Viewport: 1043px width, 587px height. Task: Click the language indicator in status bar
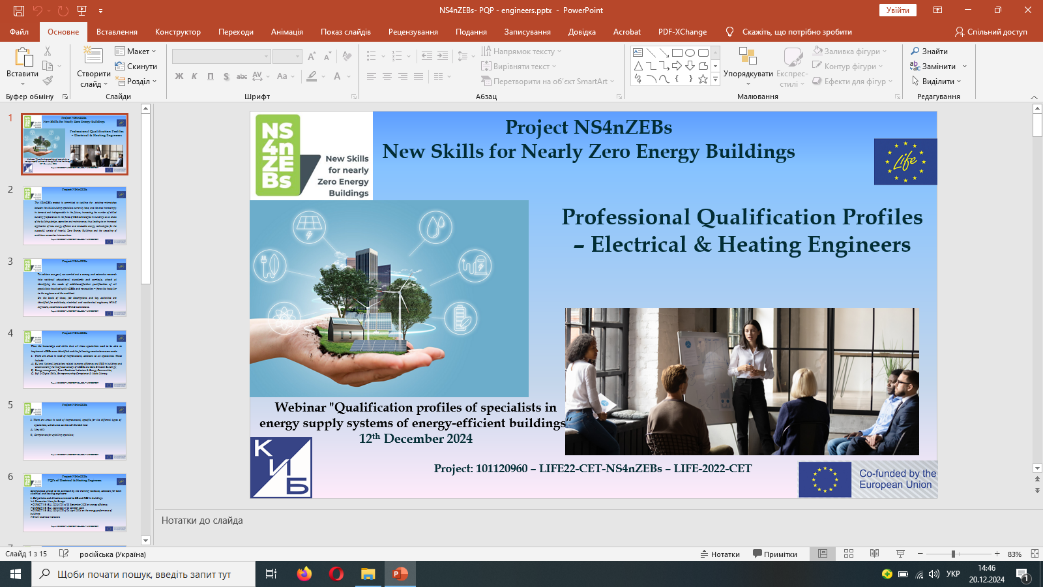pos(112,554)
